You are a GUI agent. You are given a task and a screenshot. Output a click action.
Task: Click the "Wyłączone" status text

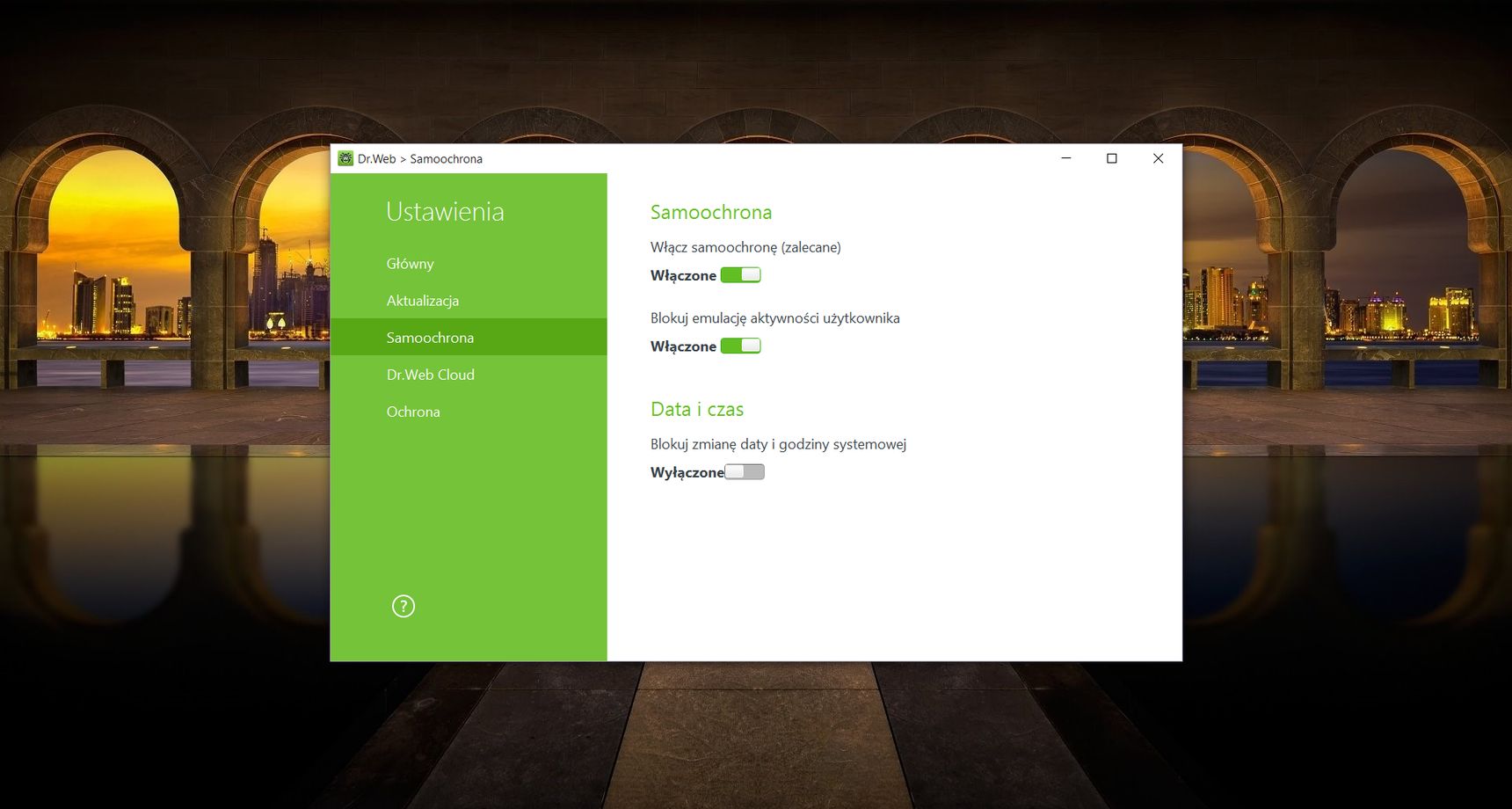(x=687, y=472)
